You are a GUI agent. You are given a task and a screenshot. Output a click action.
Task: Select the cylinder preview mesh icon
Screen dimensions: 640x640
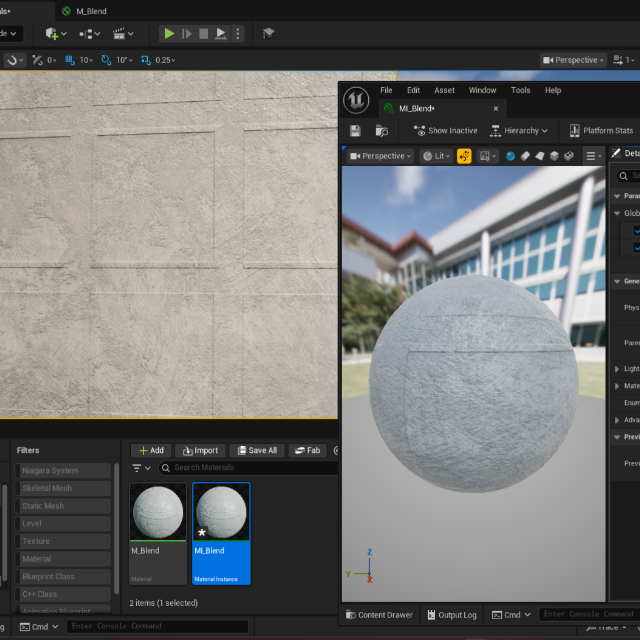(x=525, y=156)
